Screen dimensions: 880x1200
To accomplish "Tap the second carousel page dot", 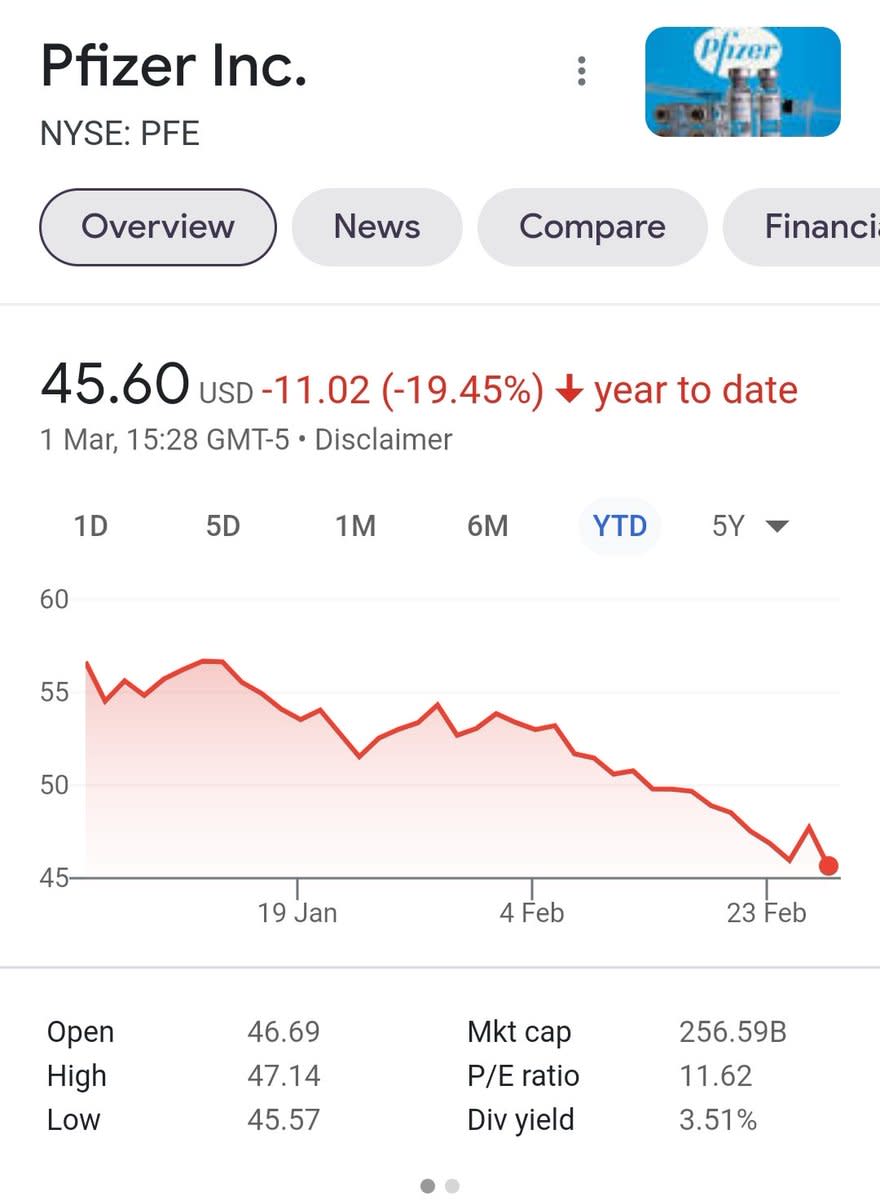I will click(452, 1186).
